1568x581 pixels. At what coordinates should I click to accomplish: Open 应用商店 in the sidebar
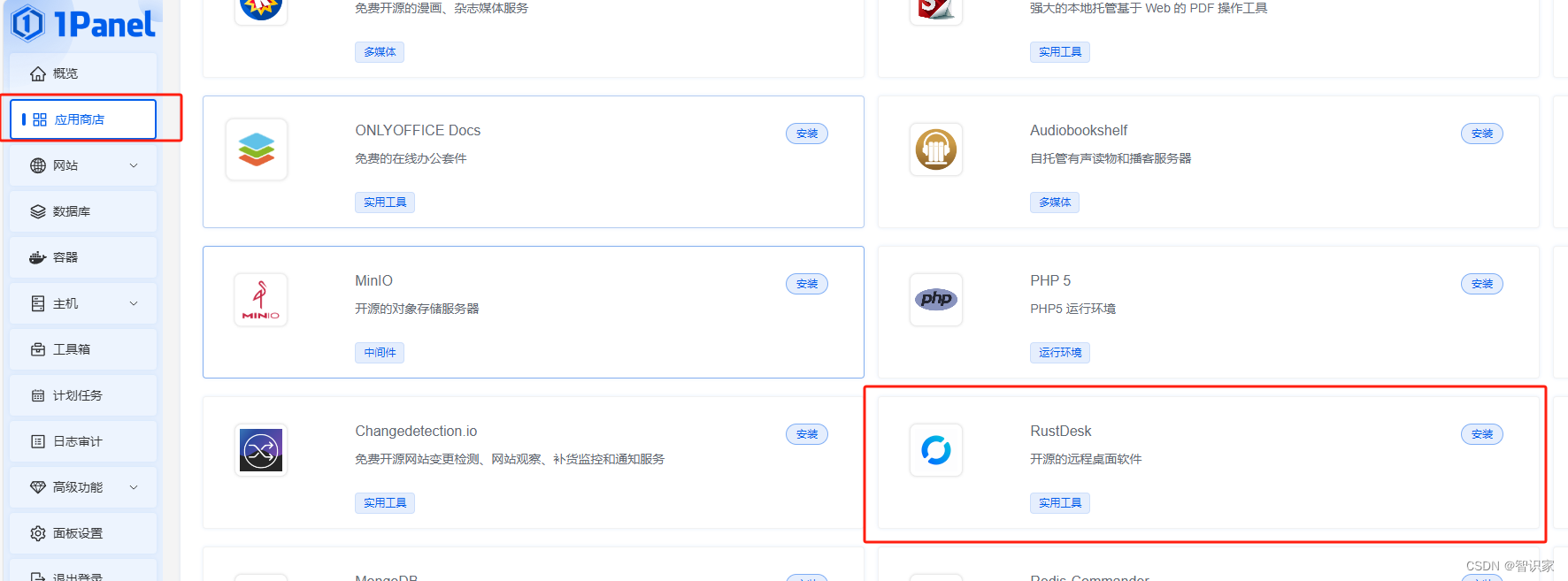pos(83,119)
